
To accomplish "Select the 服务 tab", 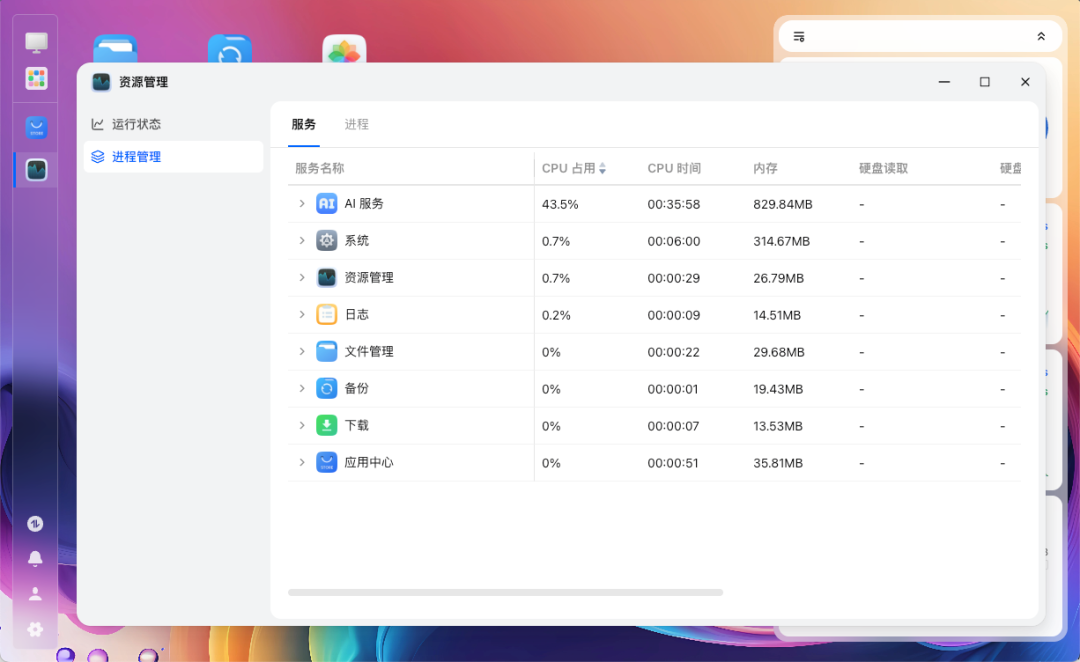I will tap(304, 125).
